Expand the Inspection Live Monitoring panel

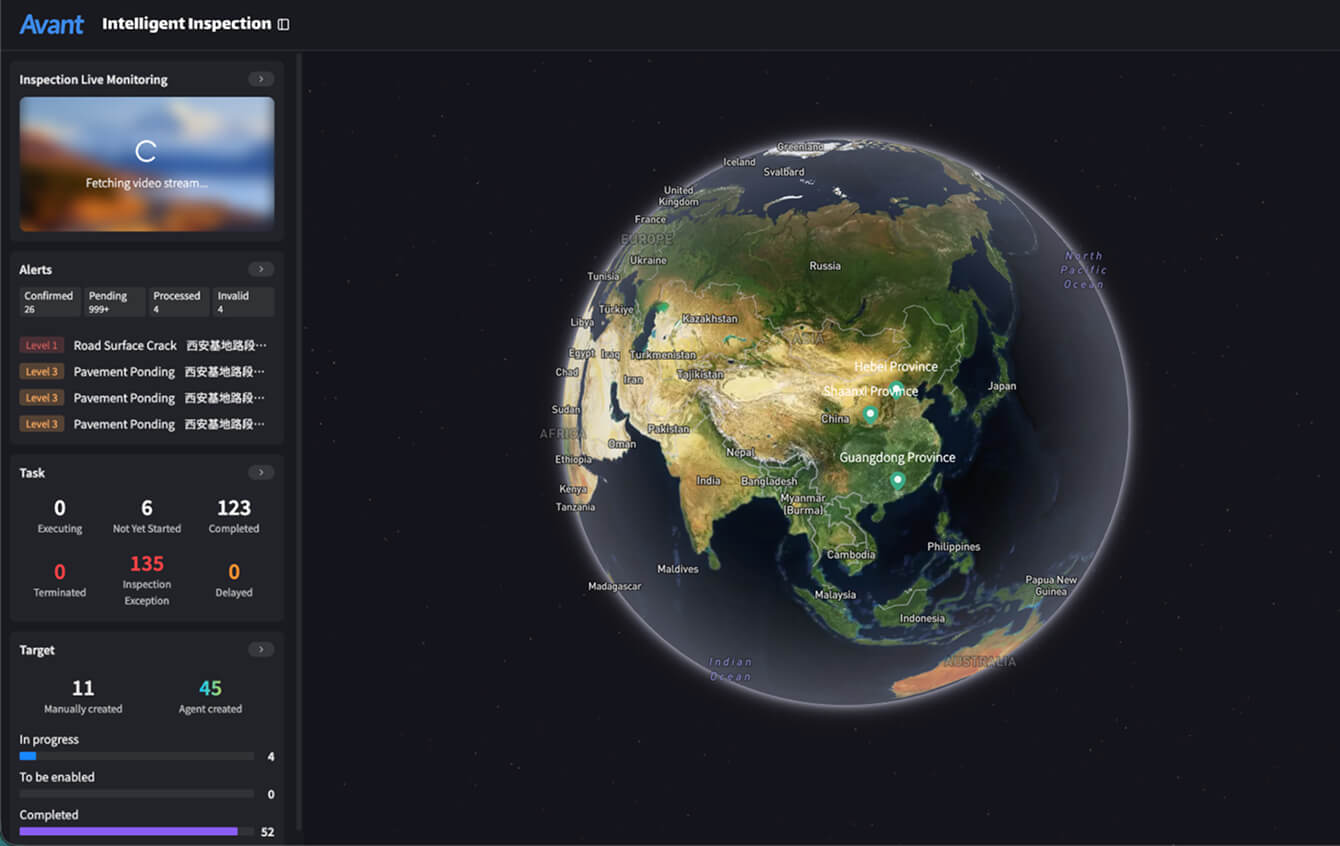[x=260, y=79]
